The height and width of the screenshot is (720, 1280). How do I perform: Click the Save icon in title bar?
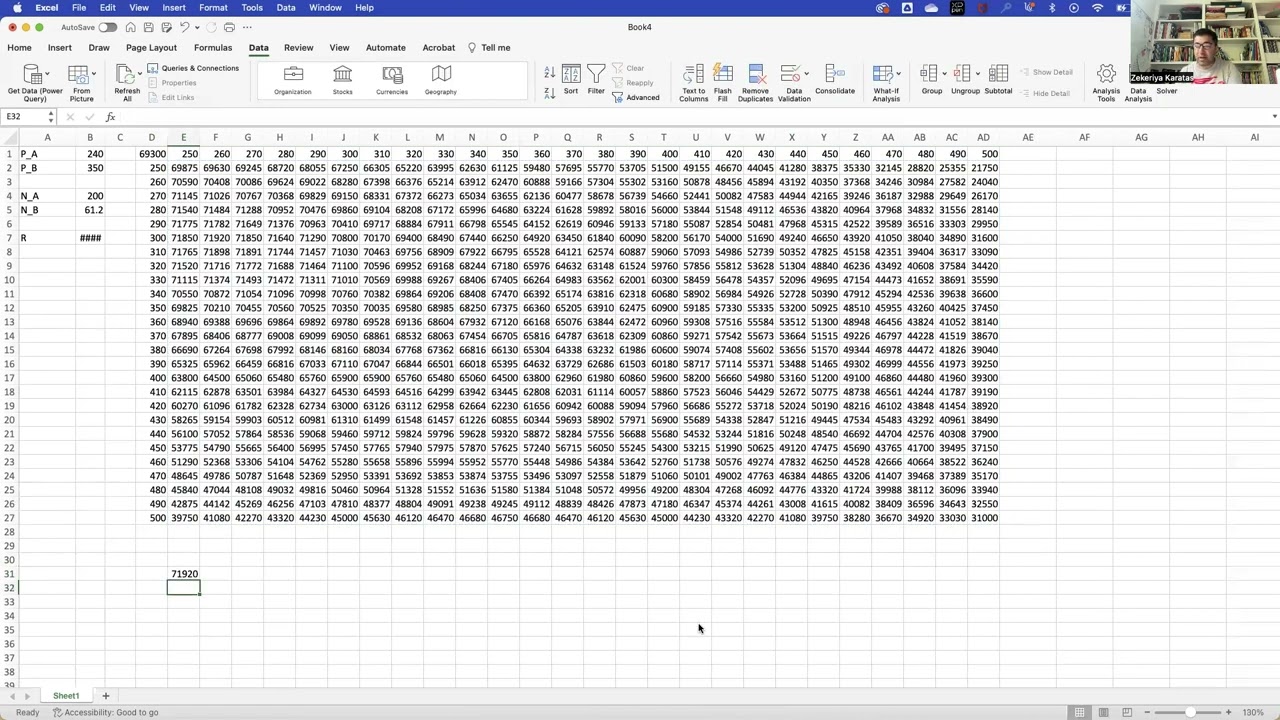(x=149, y=27)
